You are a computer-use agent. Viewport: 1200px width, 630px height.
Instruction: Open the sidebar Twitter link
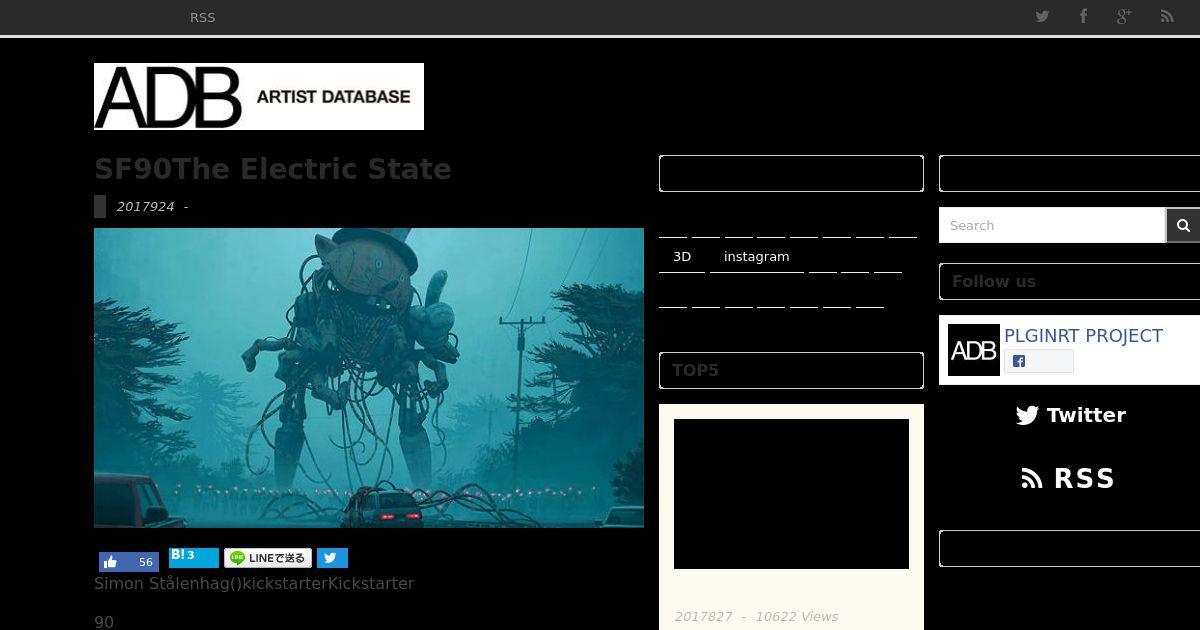1070,415
